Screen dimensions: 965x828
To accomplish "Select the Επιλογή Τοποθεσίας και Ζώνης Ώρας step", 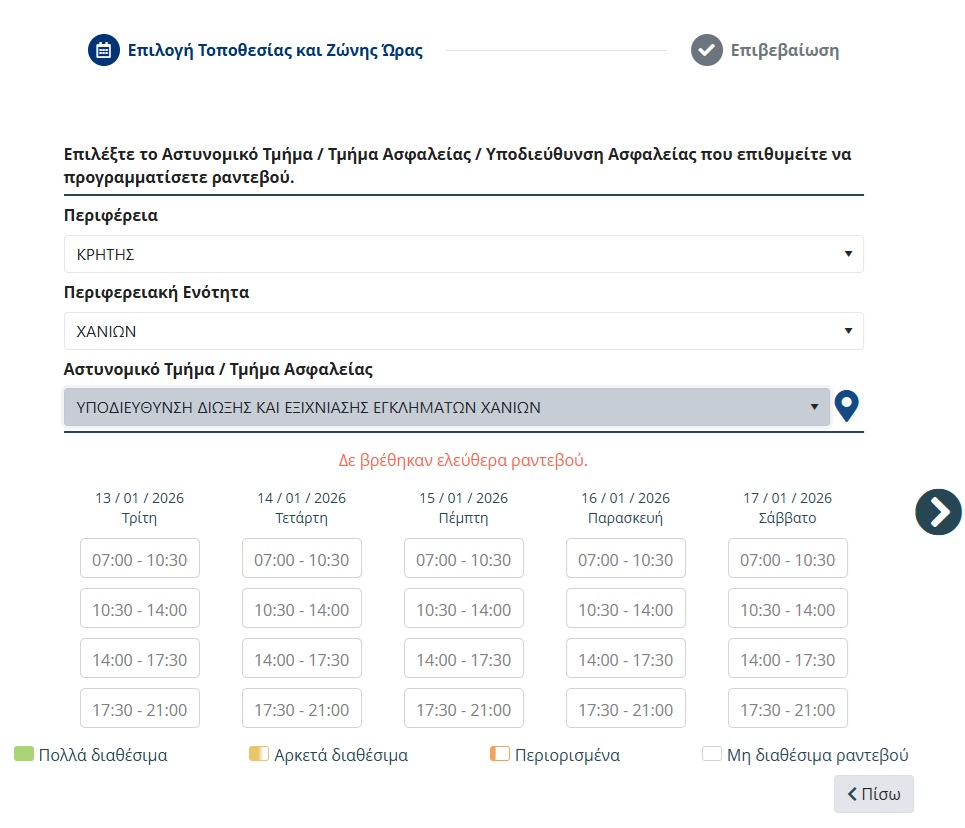I will pyautogui.click(x=275, y=50).
